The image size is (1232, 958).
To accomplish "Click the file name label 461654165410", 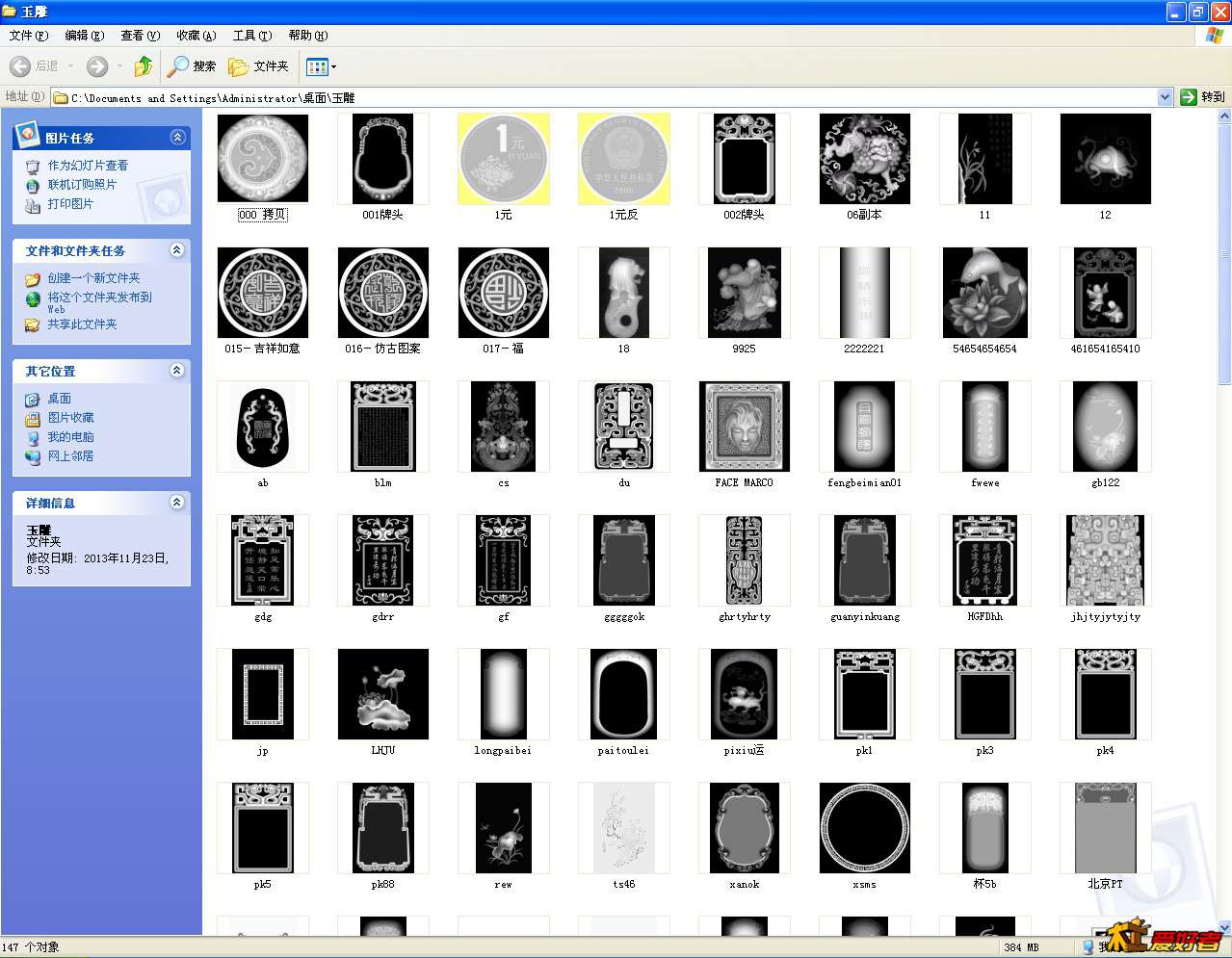I will pos(1106,349).
